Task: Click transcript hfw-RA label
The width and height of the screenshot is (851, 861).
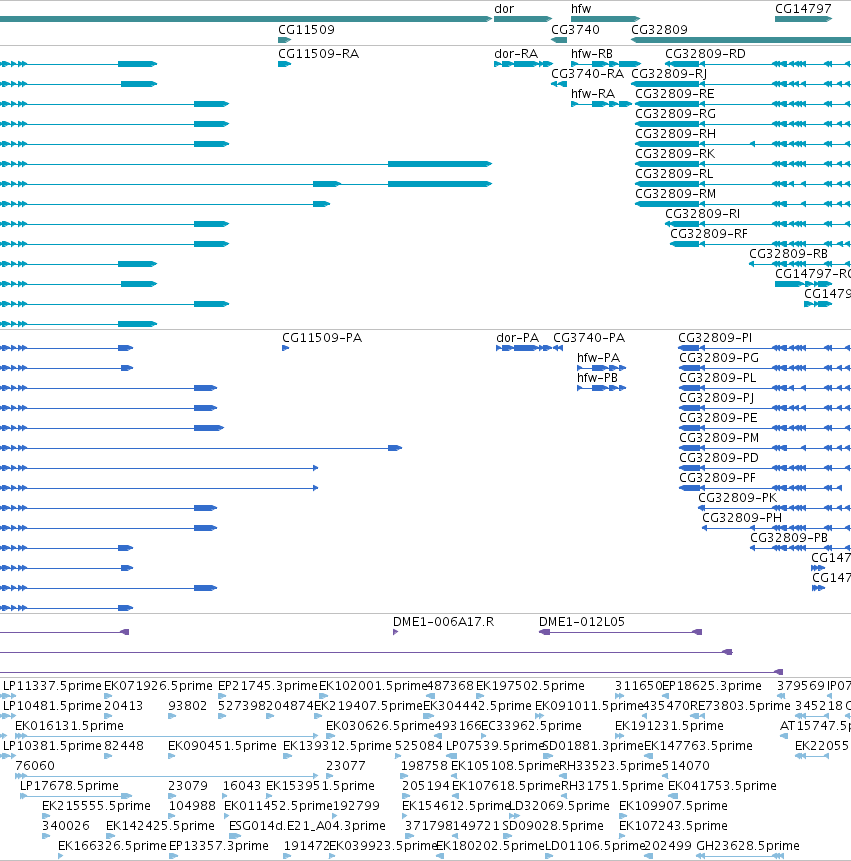Action: (x=593, y=94)
